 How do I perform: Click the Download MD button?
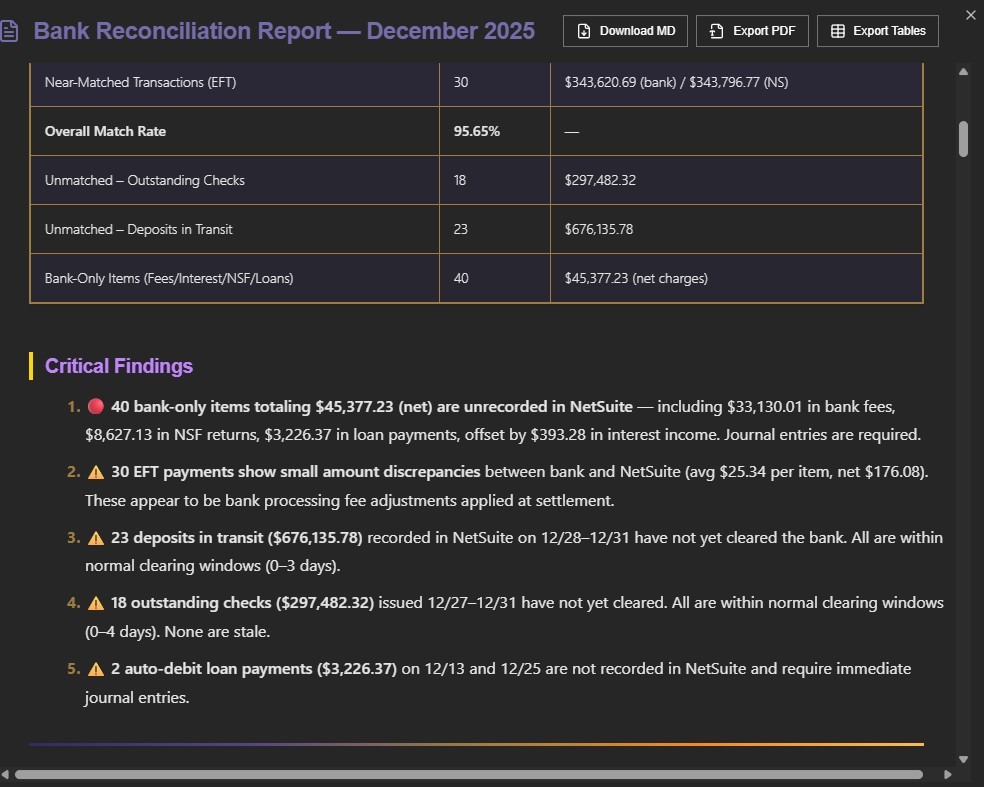coord(627,31)
